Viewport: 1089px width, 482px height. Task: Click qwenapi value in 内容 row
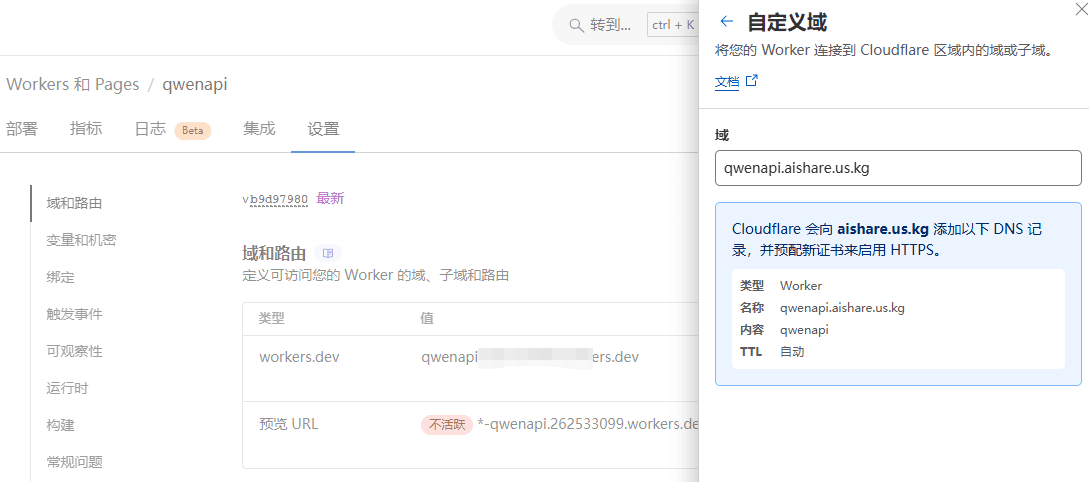(804, 330)
